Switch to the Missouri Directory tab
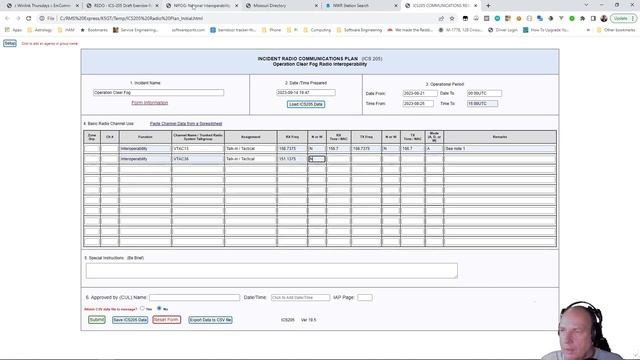 pyautogui.click(x=282, y=6)
